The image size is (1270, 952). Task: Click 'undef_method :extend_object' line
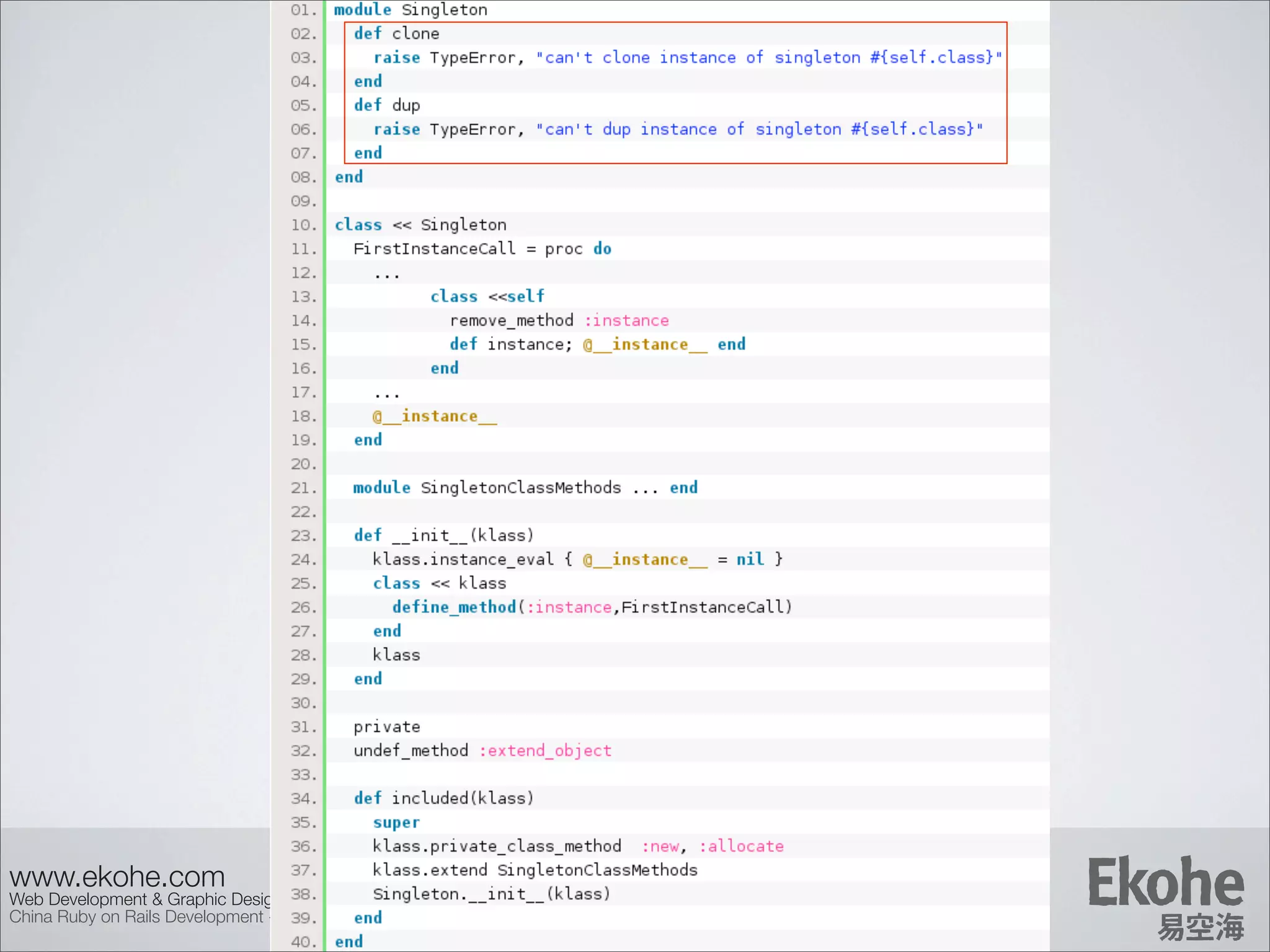click(482, 751)
